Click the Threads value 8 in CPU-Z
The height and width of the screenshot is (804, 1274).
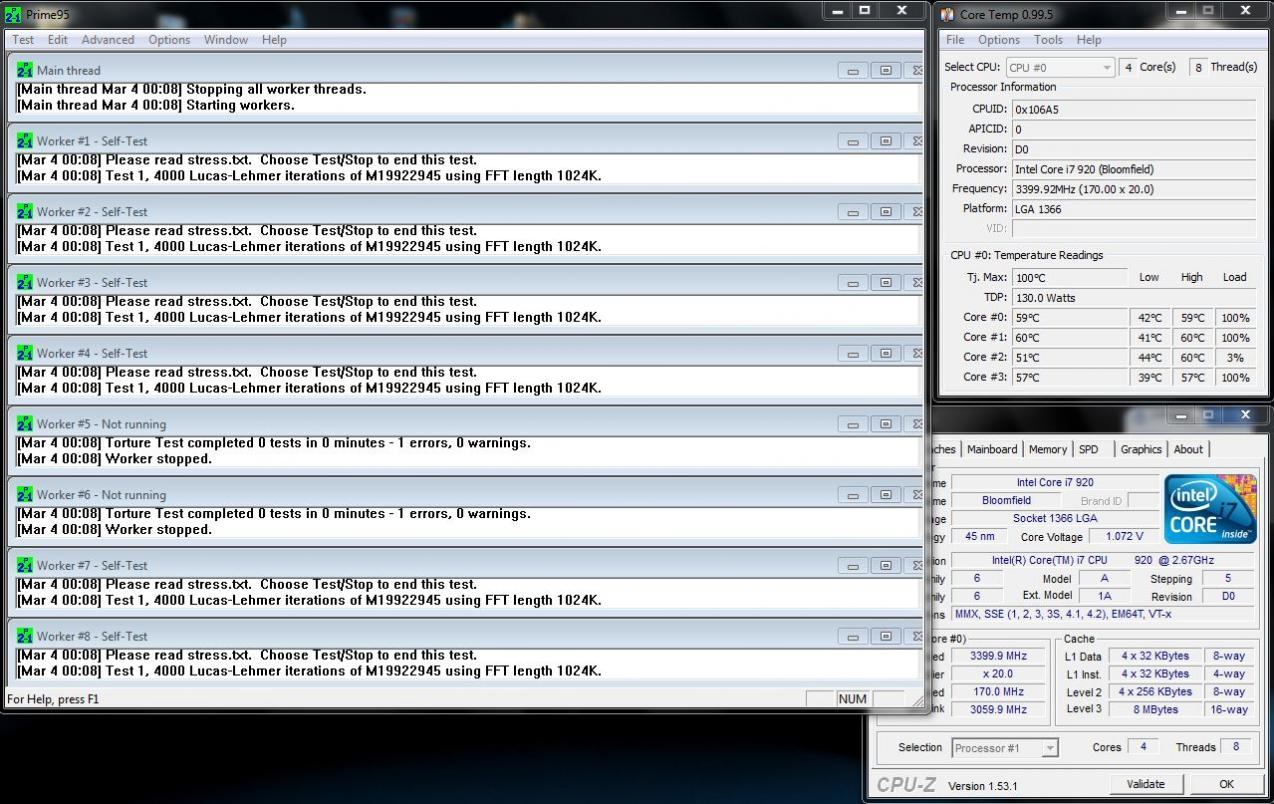1235,747
